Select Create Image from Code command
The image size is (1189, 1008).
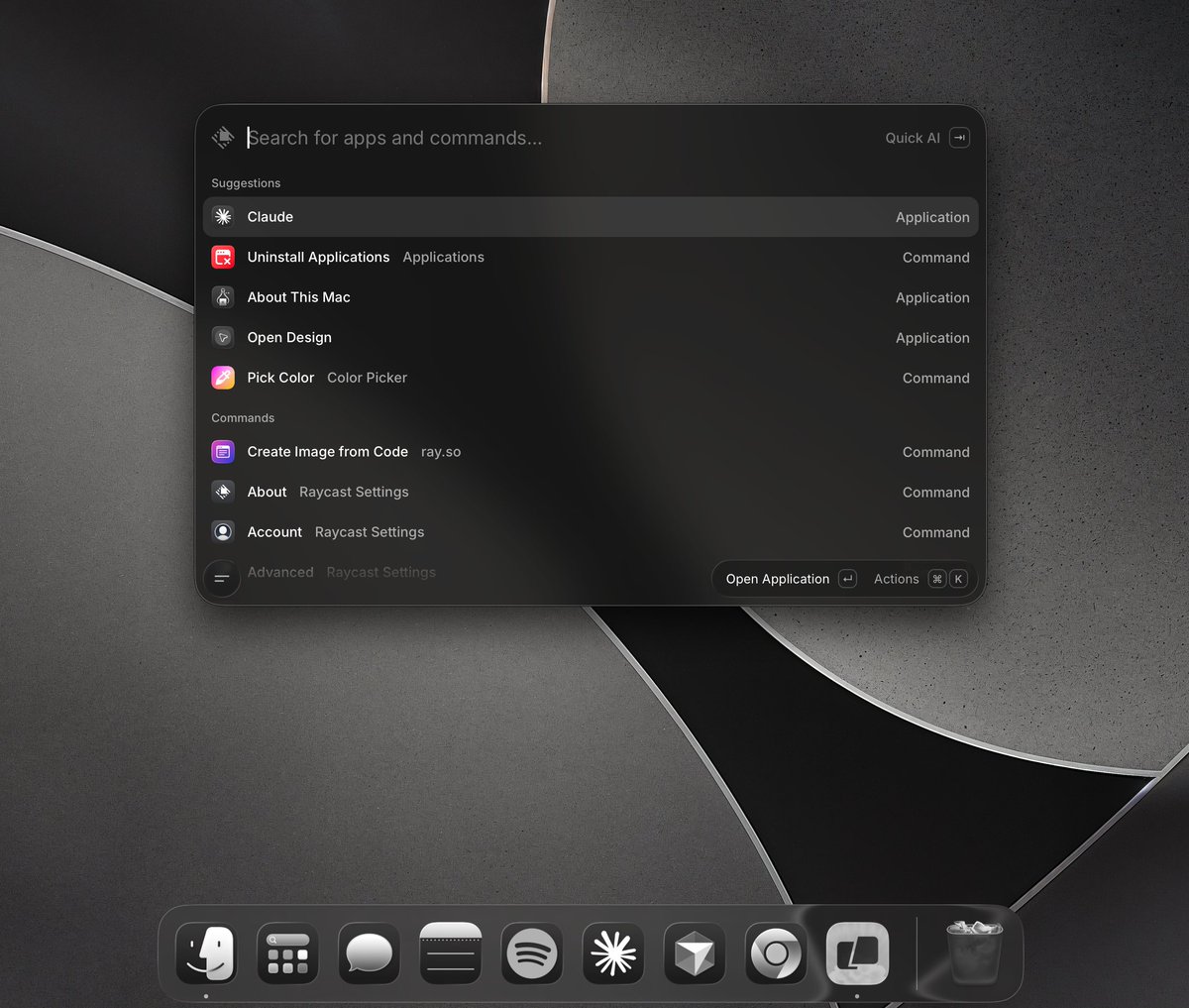[591, 452]
